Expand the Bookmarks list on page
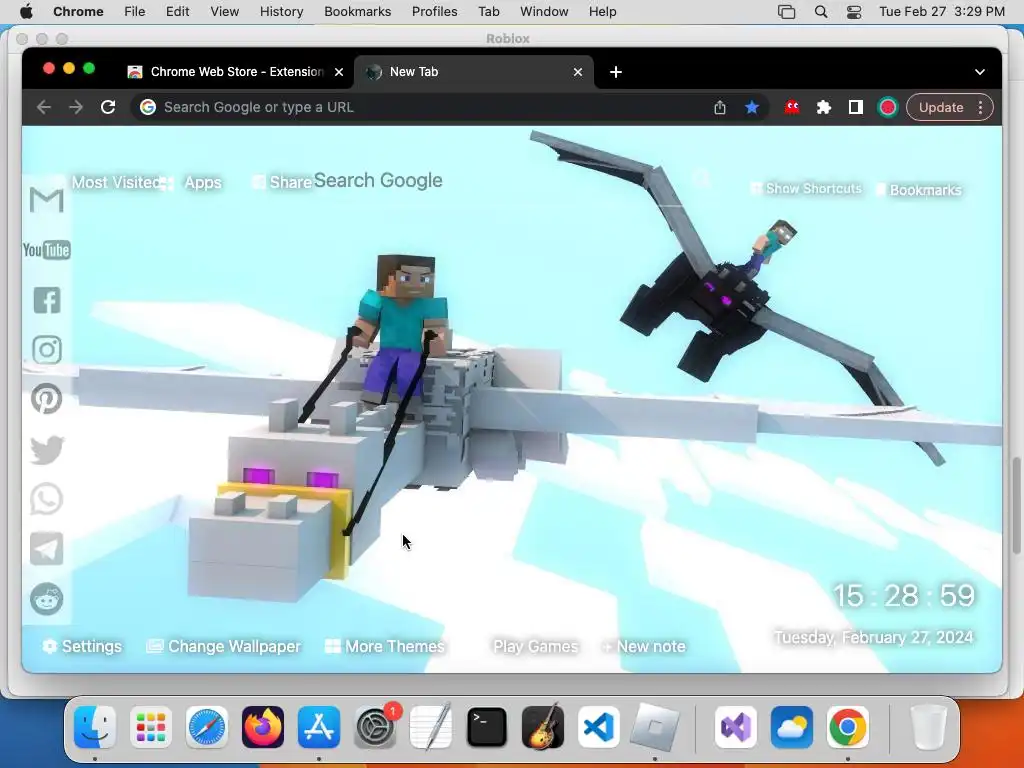The image size is (1024, 768). tap(918, 190)
